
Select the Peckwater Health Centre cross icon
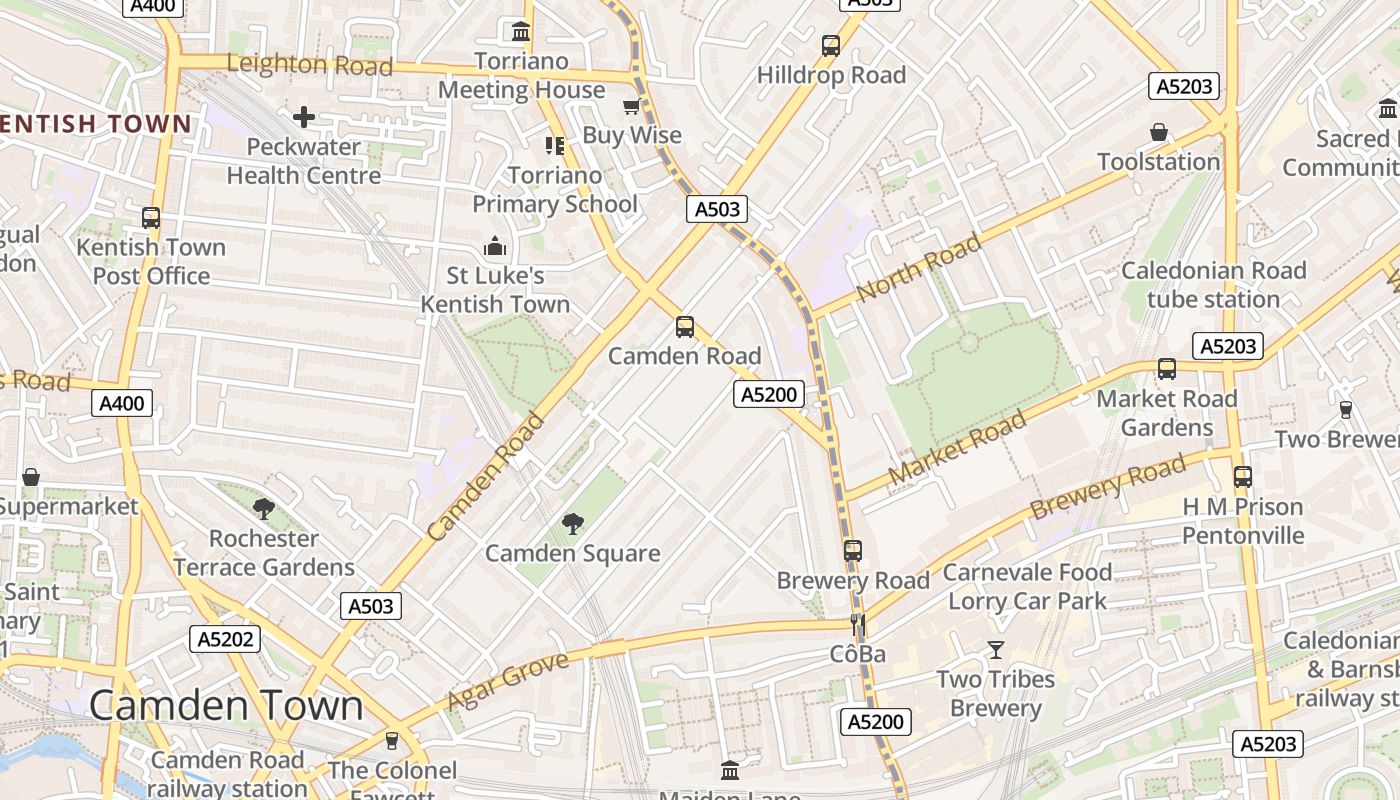[304, 117]
